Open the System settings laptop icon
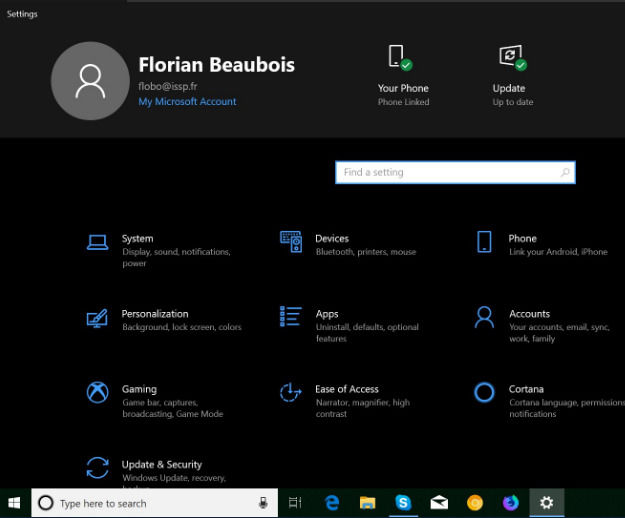Screen dimensions: 625x518 tap(97, 242)
